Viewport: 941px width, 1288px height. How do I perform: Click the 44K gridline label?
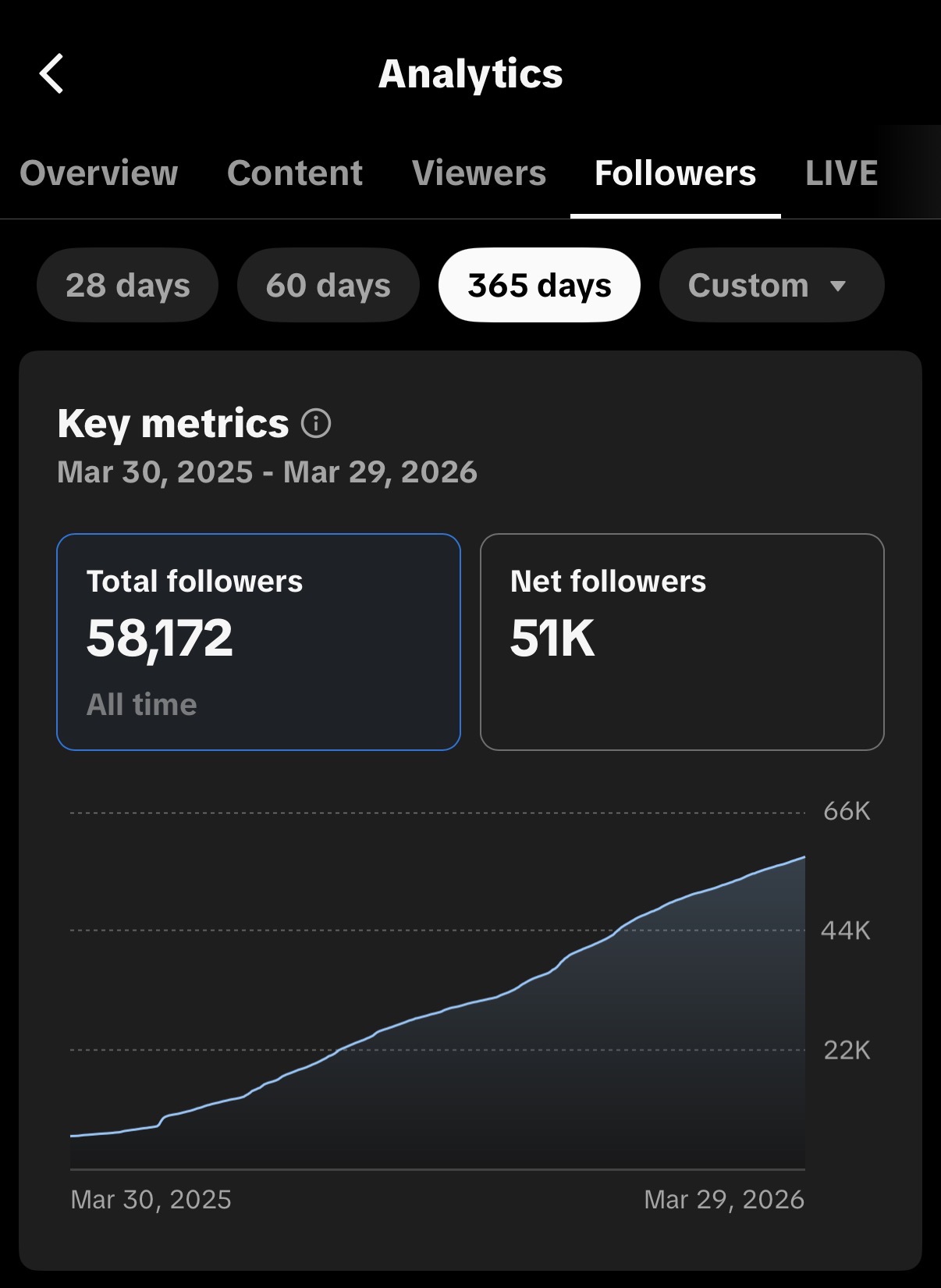pyautogui.click(x=846, y=930)
